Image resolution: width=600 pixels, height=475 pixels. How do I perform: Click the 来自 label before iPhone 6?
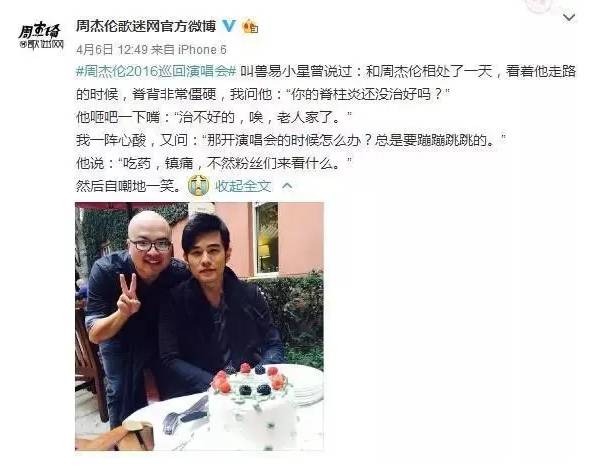point(163,49)
